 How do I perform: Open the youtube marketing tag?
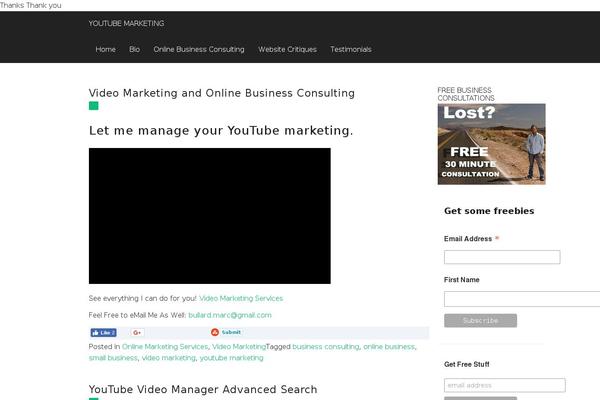coord(232,358)
